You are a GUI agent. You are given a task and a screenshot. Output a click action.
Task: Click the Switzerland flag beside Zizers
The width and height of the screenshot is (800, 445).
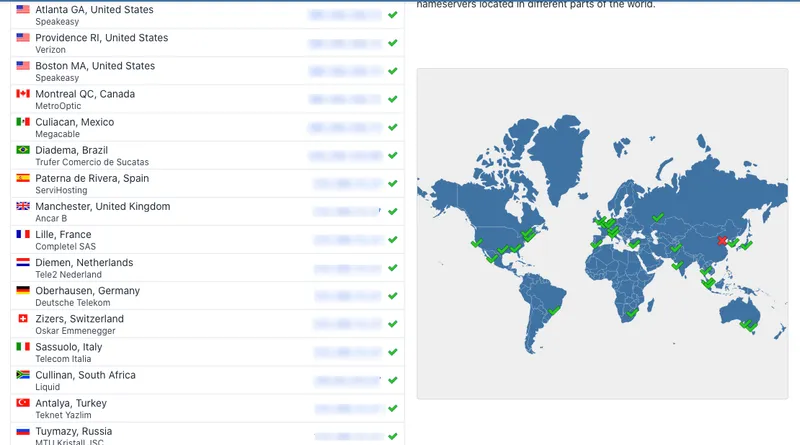point(23,319)
